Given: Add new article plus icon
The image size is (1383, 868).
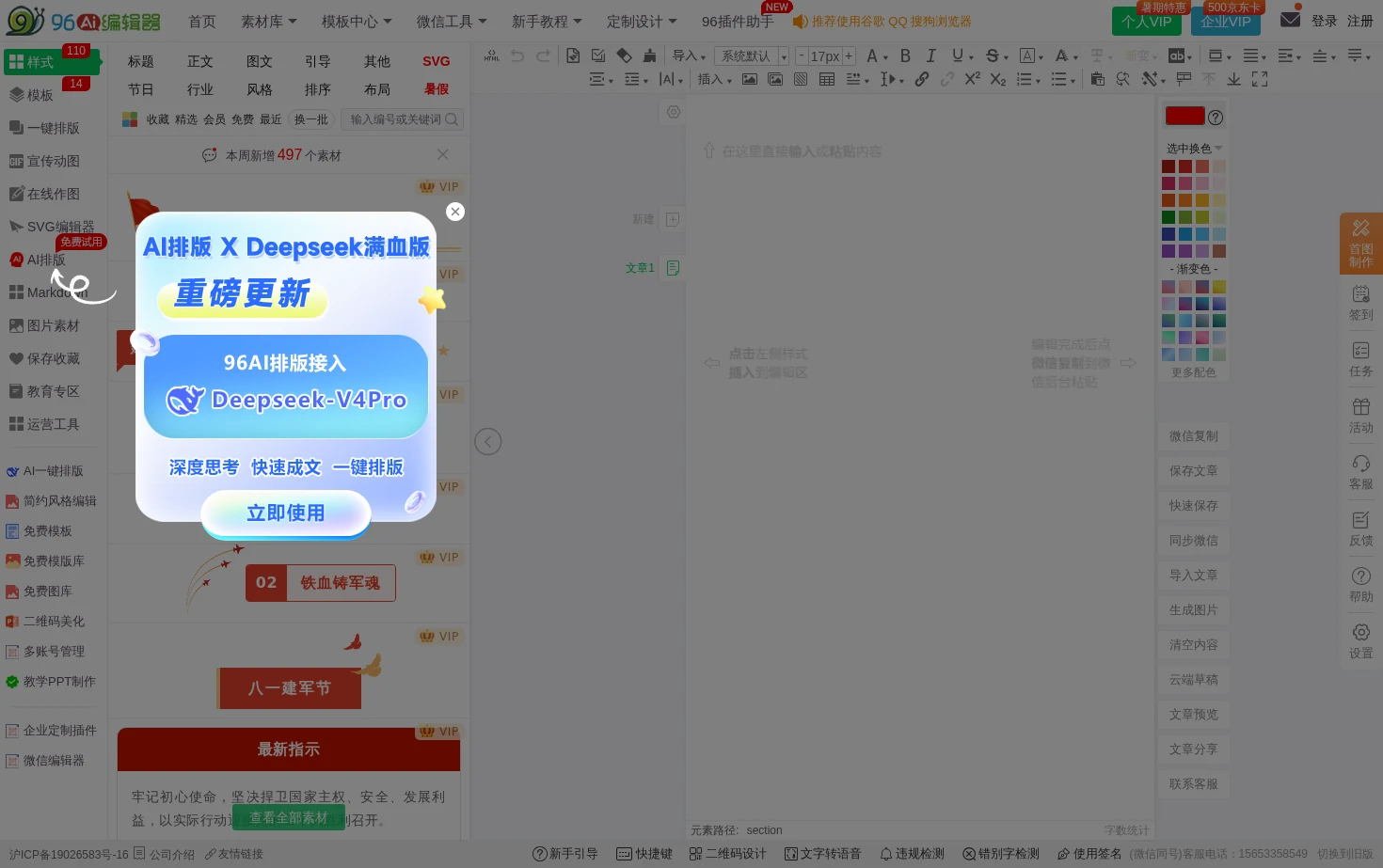Looking at the screenshot, I should coord(673,219).
